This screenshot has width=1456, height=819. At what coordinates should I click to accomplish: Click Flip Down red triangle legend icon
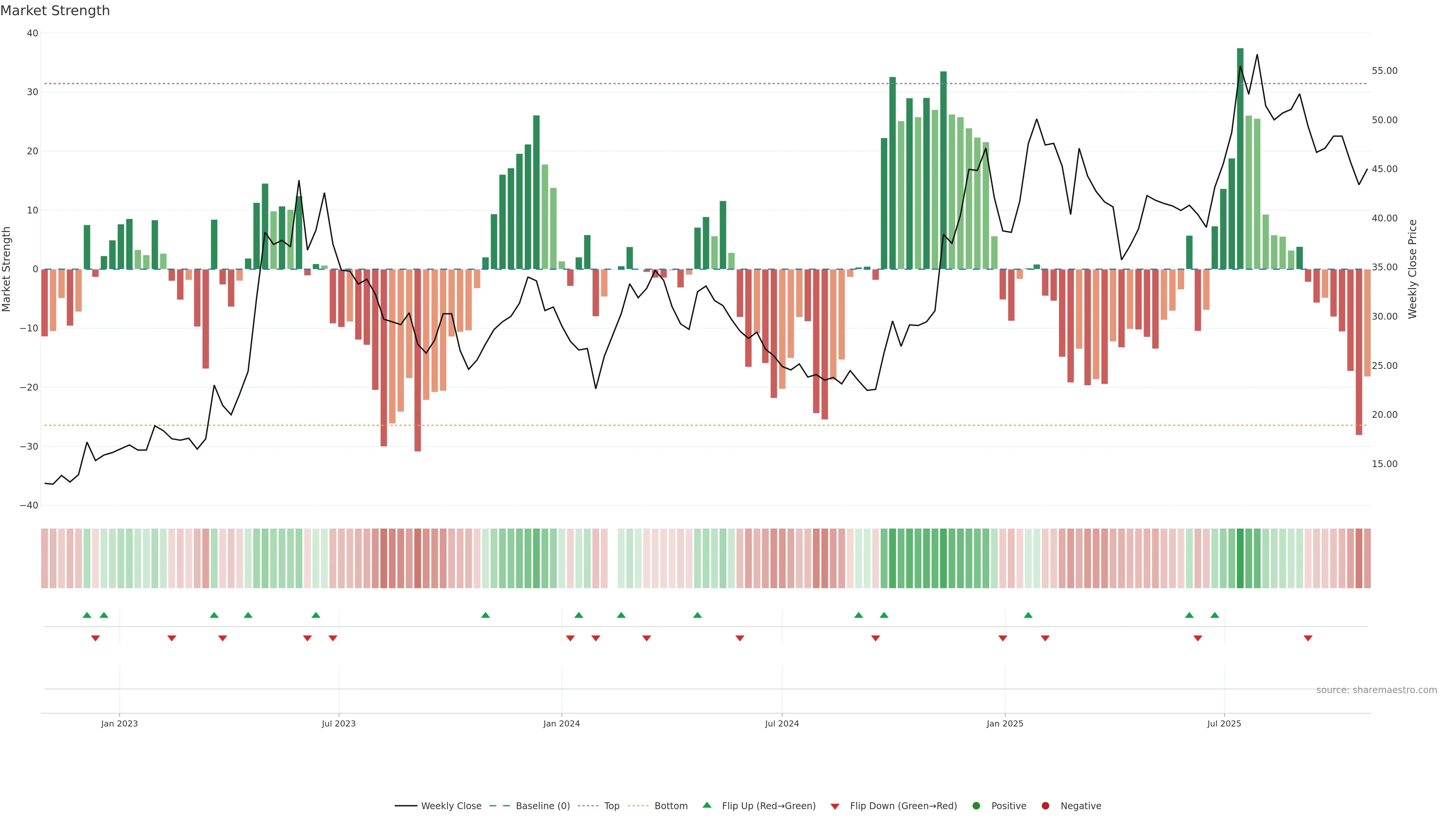click(835, 806)
